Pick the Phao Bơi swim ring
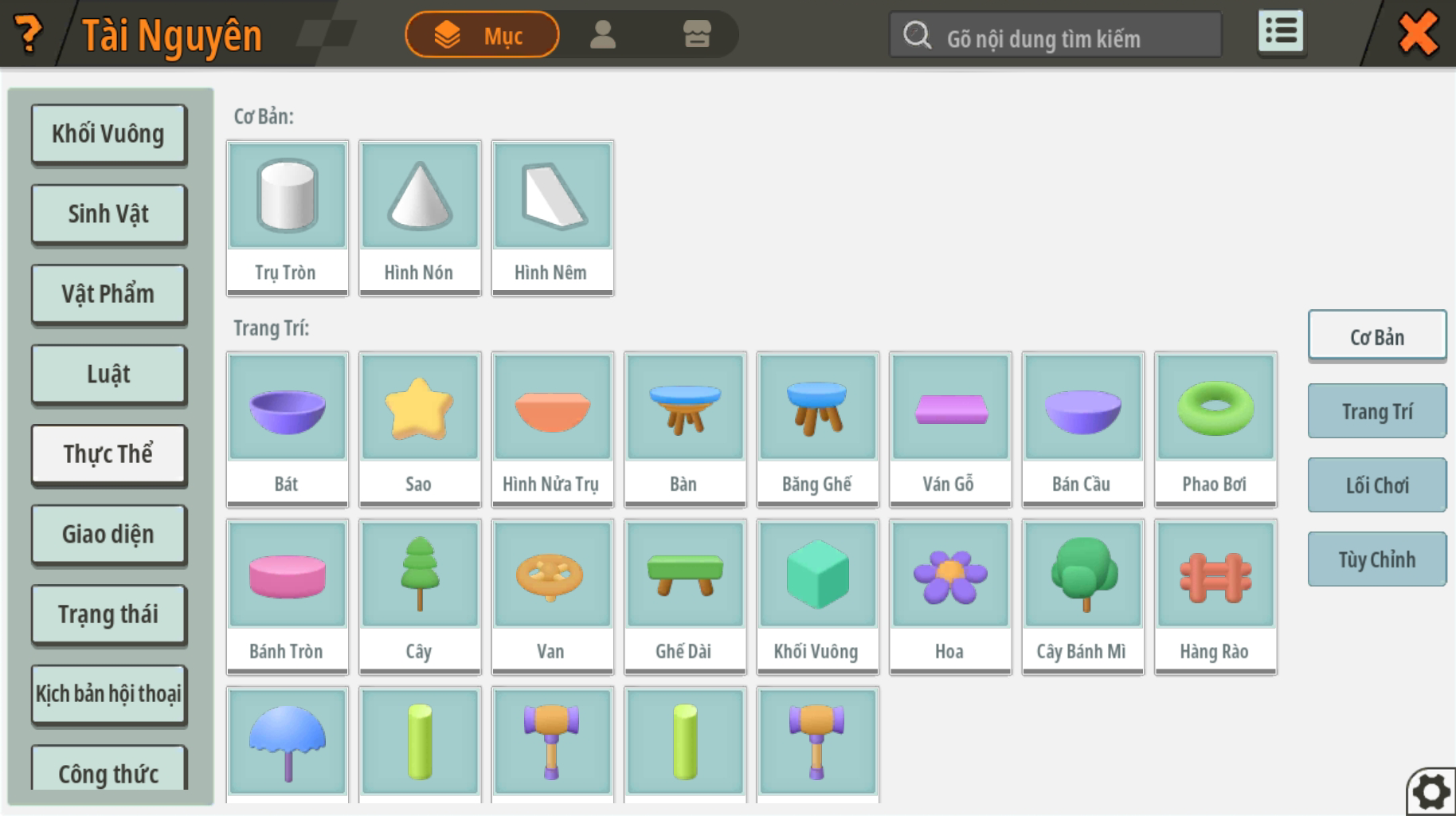The image size is (1456, 816). coord(1215,429)
